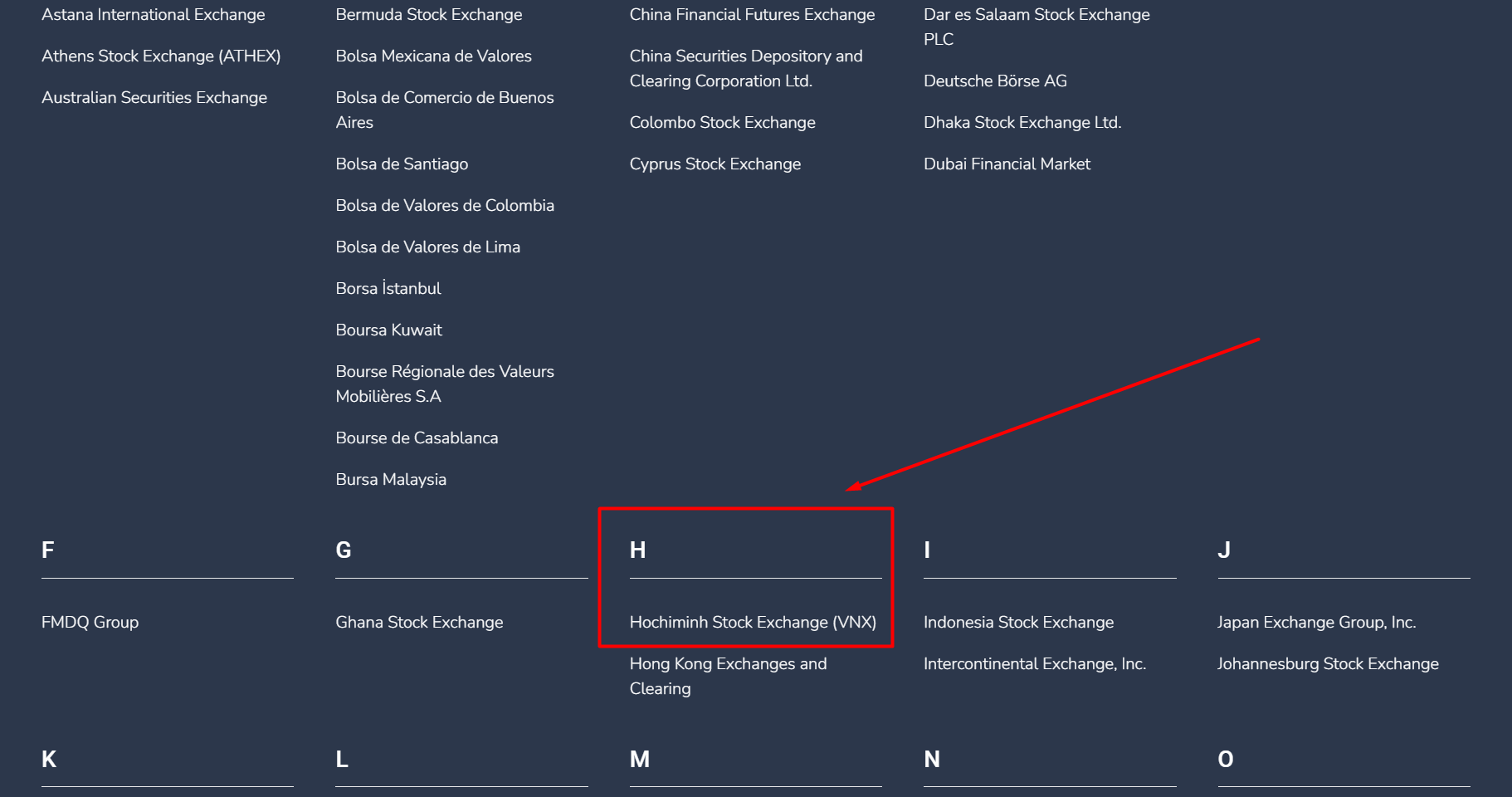Open Dar es Salaam Stock Exchange PLC

[x=1037, y=27]
